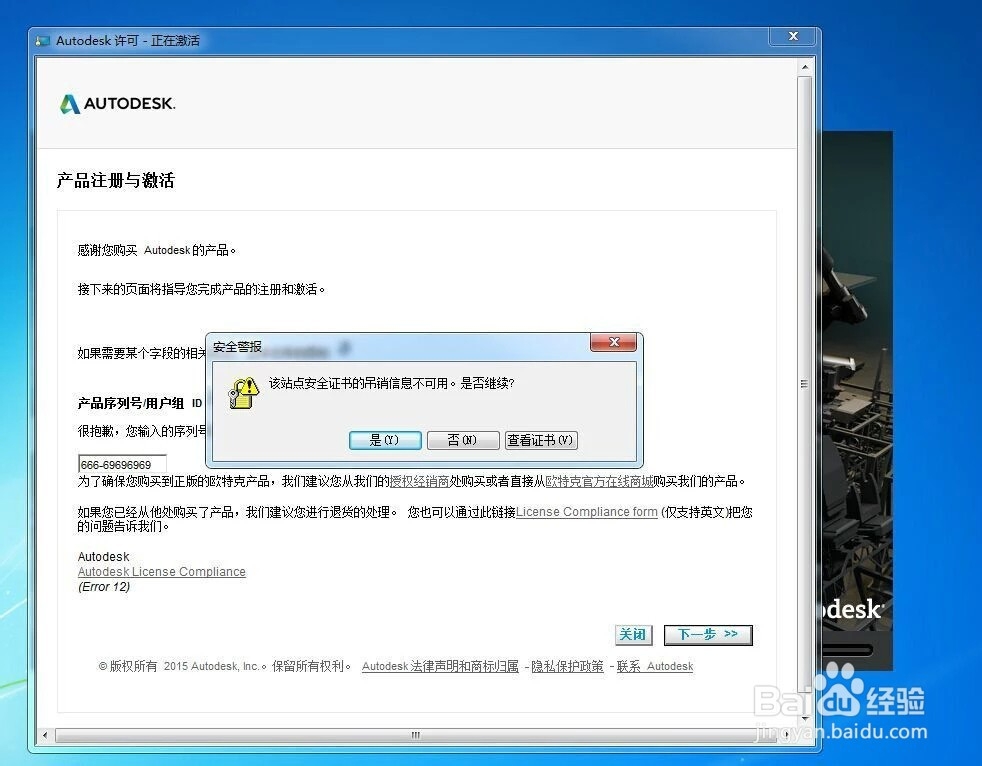Screen dimensions: 982x766
Task: Click the 关闭 button
Action: click(x=633, y=634)
